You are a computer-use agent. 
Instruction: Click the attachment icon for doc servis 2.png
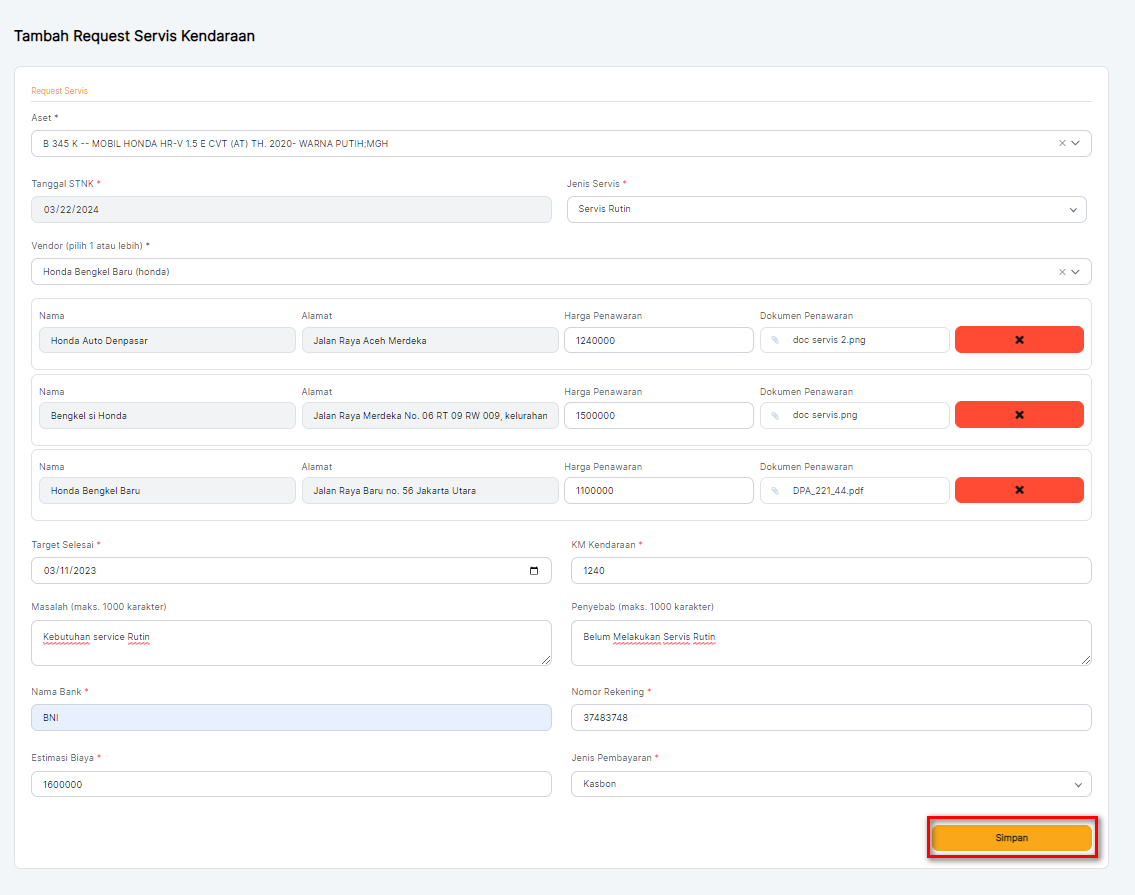coord(775,340)
